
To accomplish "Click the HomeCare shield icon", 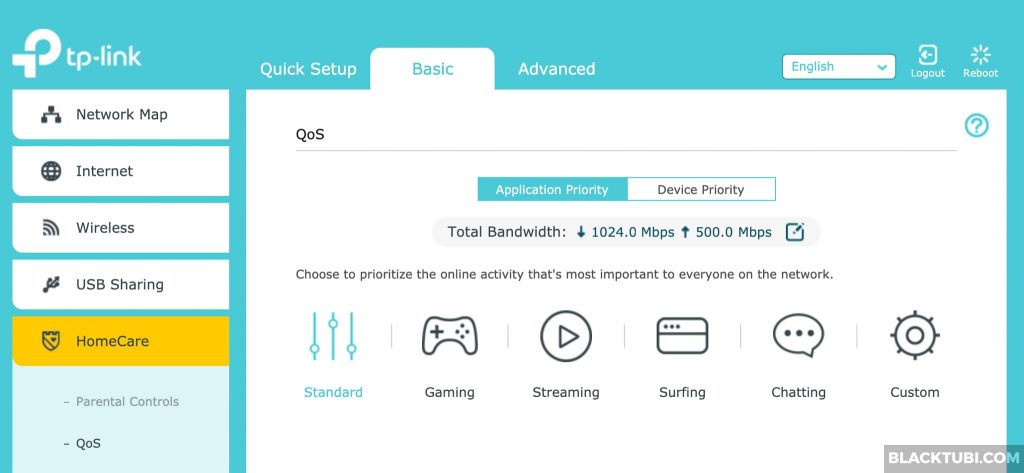I will 51,341.
